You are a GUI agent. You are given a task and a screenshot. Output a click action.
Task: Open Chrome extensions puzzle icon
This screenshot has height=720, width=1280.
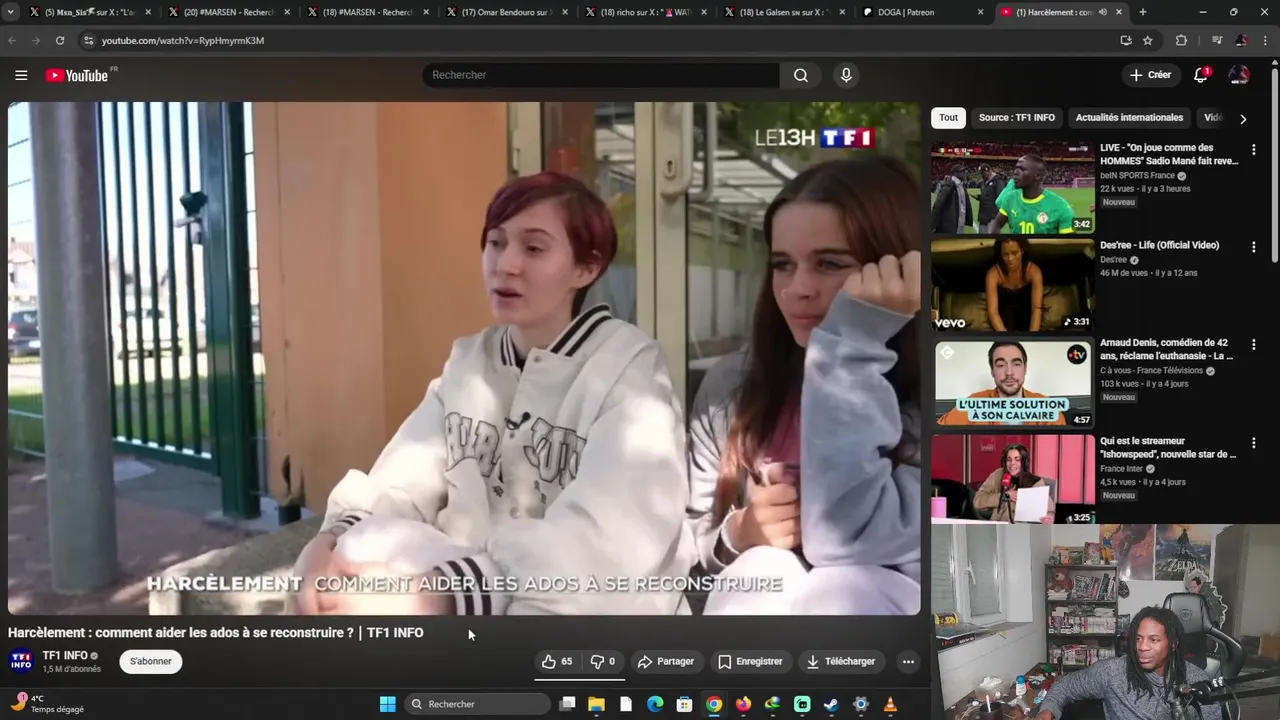[x=1181, y=40]
